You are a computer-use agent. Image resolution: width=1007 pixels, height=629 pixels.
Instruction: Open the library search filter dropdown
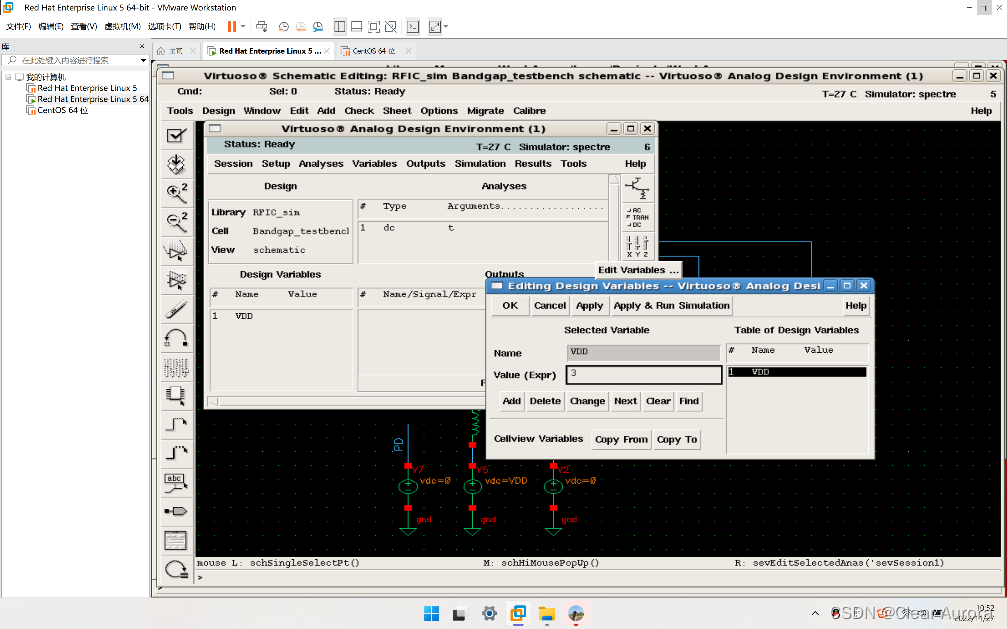click(x=143, y=60)
